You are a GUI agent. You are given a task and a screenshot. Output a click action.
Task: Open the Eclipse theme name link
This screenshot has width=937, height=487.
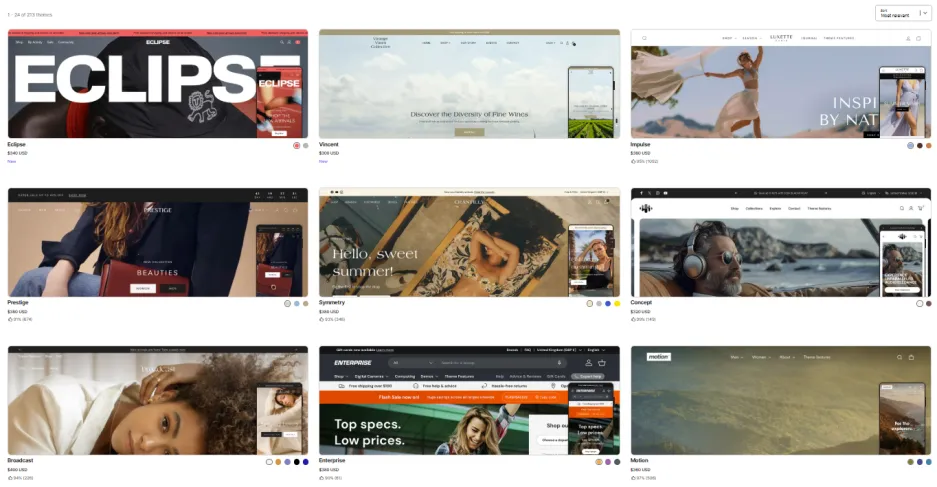click(x=19, y=144)
